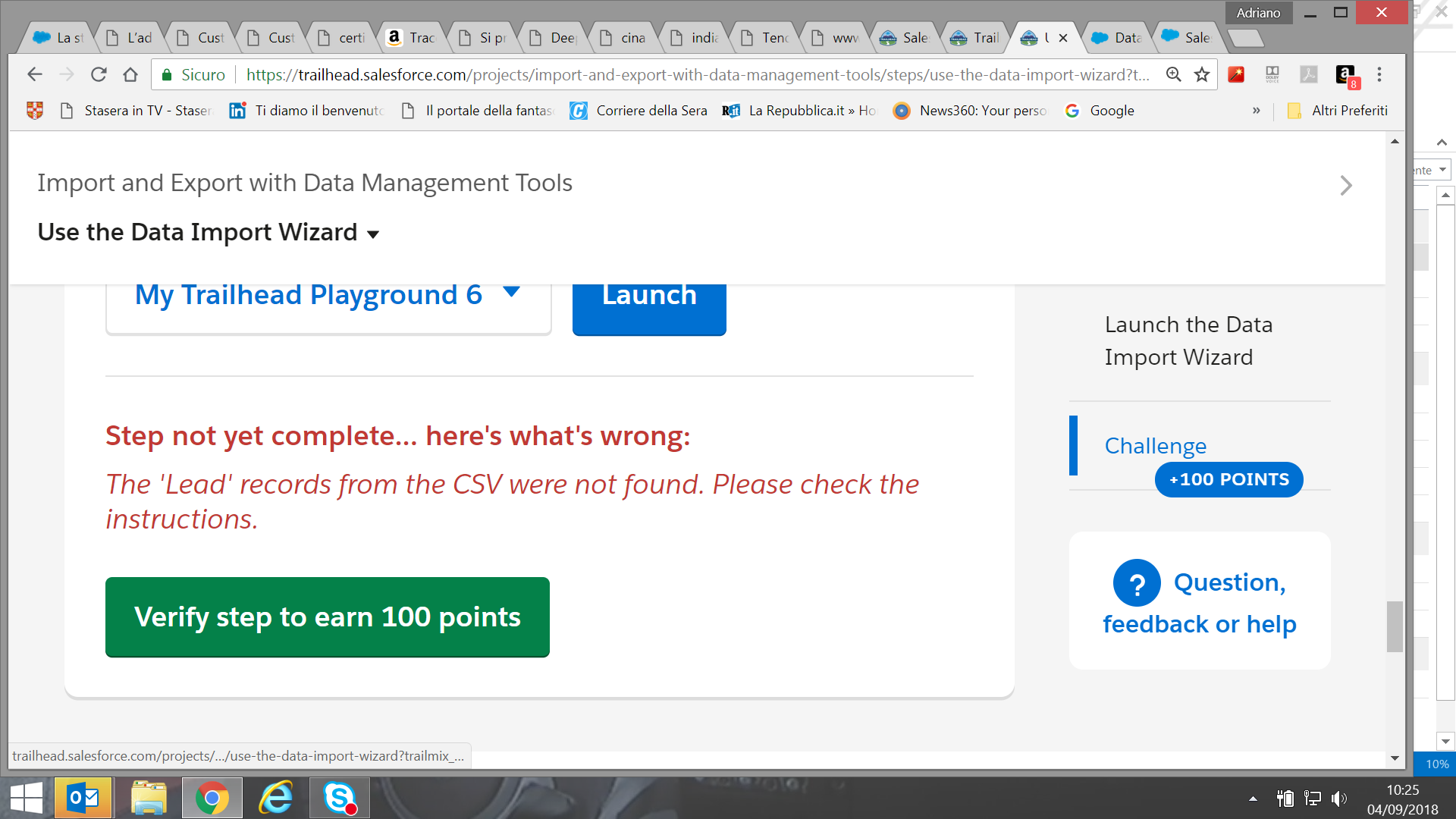Click the home icon in toolbar
Image resolution: width=1456 pixels, height=819 pixels.
130,74
